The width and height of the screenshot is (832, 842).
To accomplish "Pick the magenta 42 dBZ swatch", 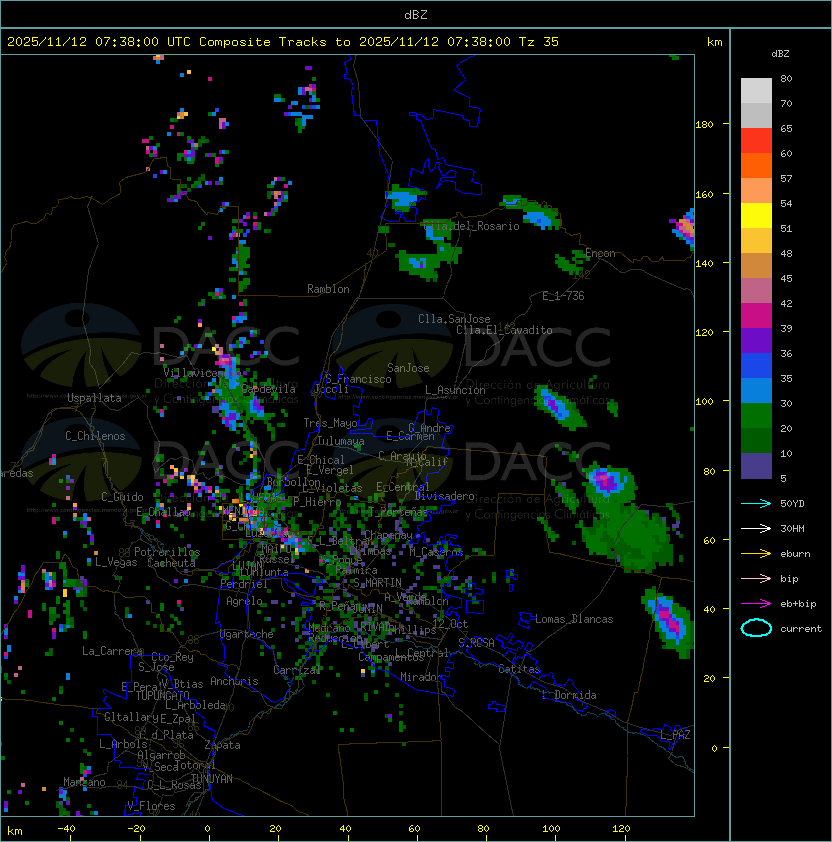I will 756,316.
